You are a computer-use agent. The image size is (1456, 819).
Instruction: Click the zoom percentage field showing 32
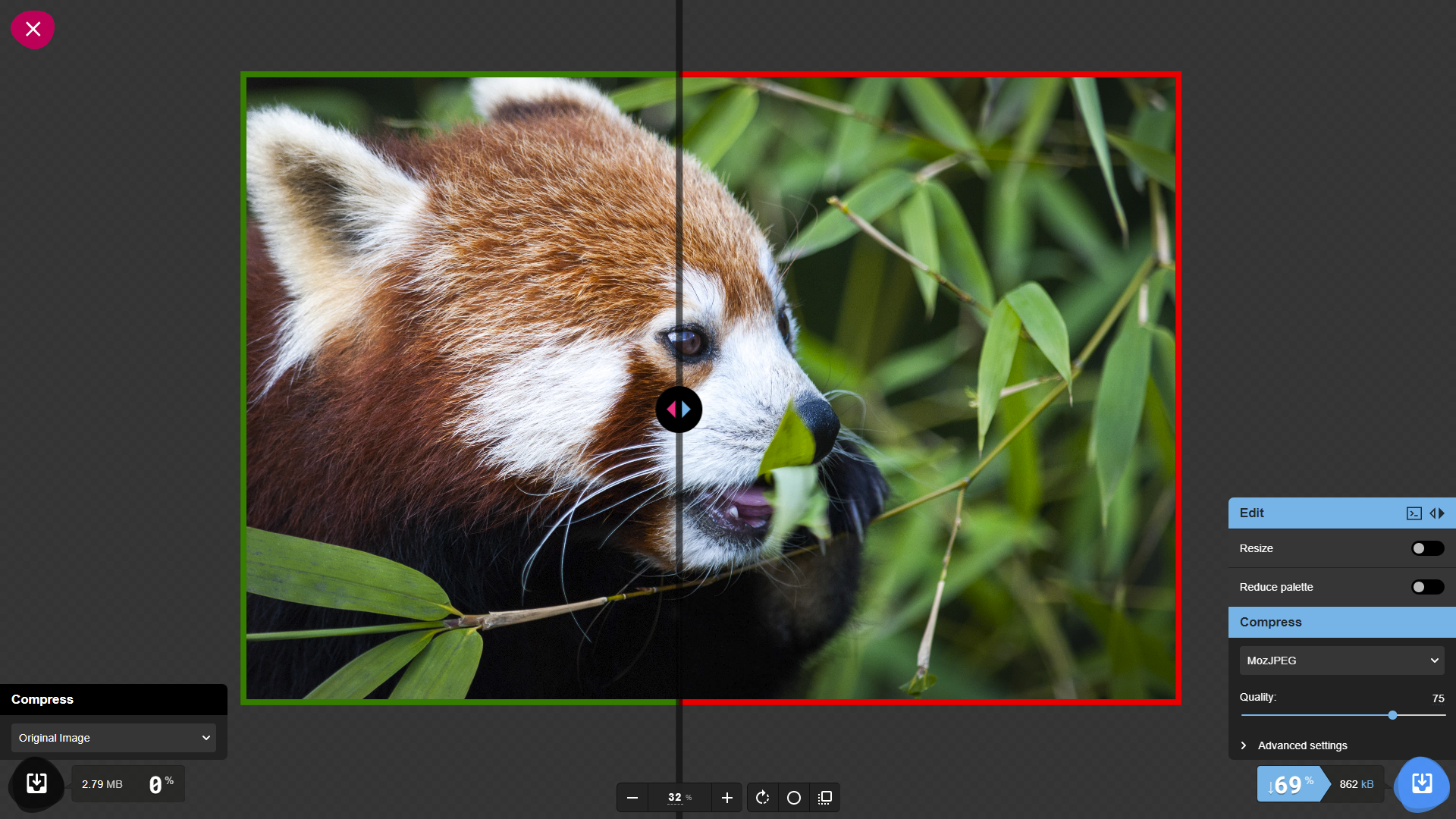pos(675,798)
